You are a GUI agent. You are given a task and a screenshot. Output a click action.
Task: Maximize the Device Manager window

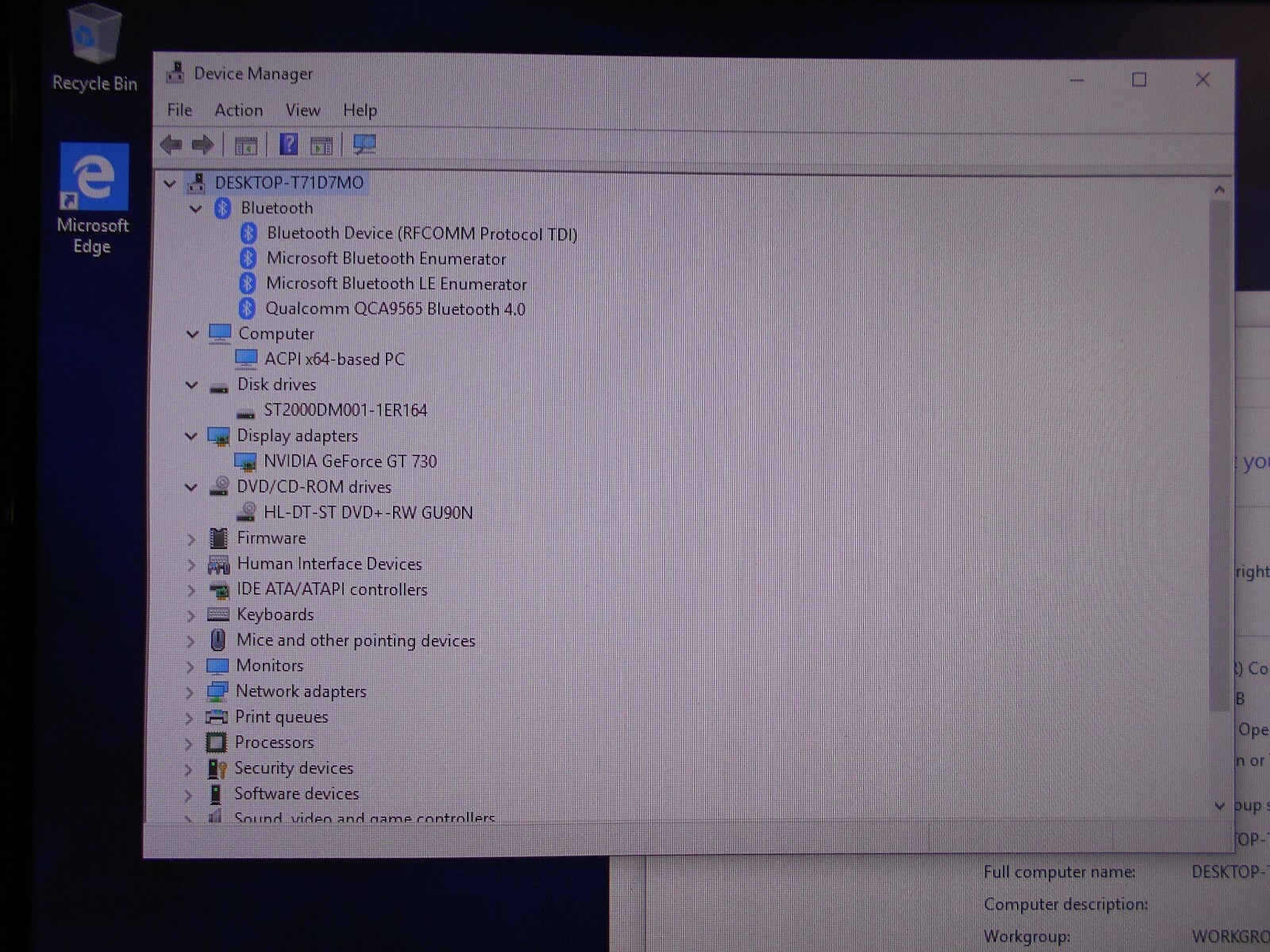(x=1139, y=80)
